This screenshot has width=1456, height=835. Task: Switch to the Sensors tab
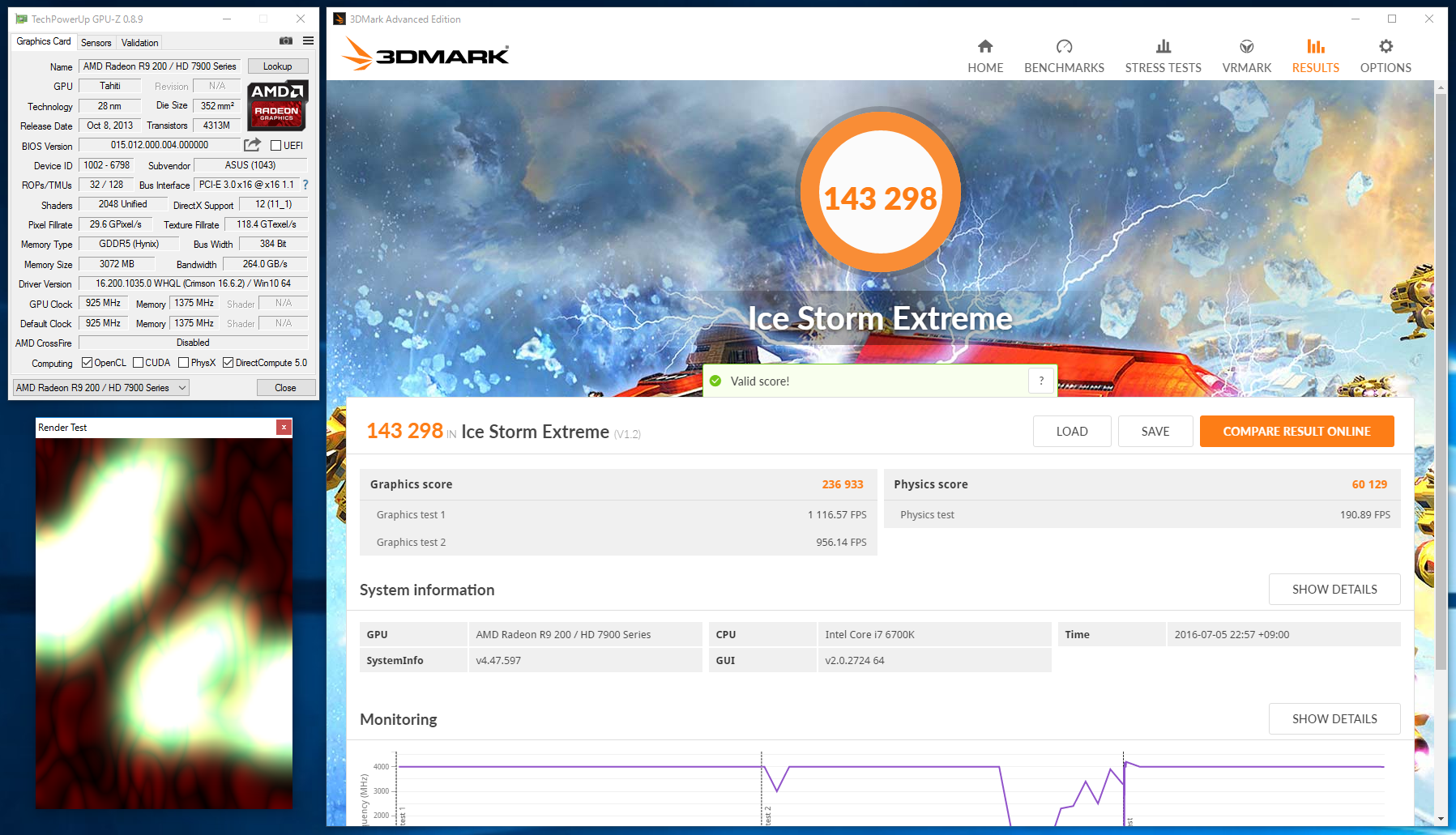[96, 43]
